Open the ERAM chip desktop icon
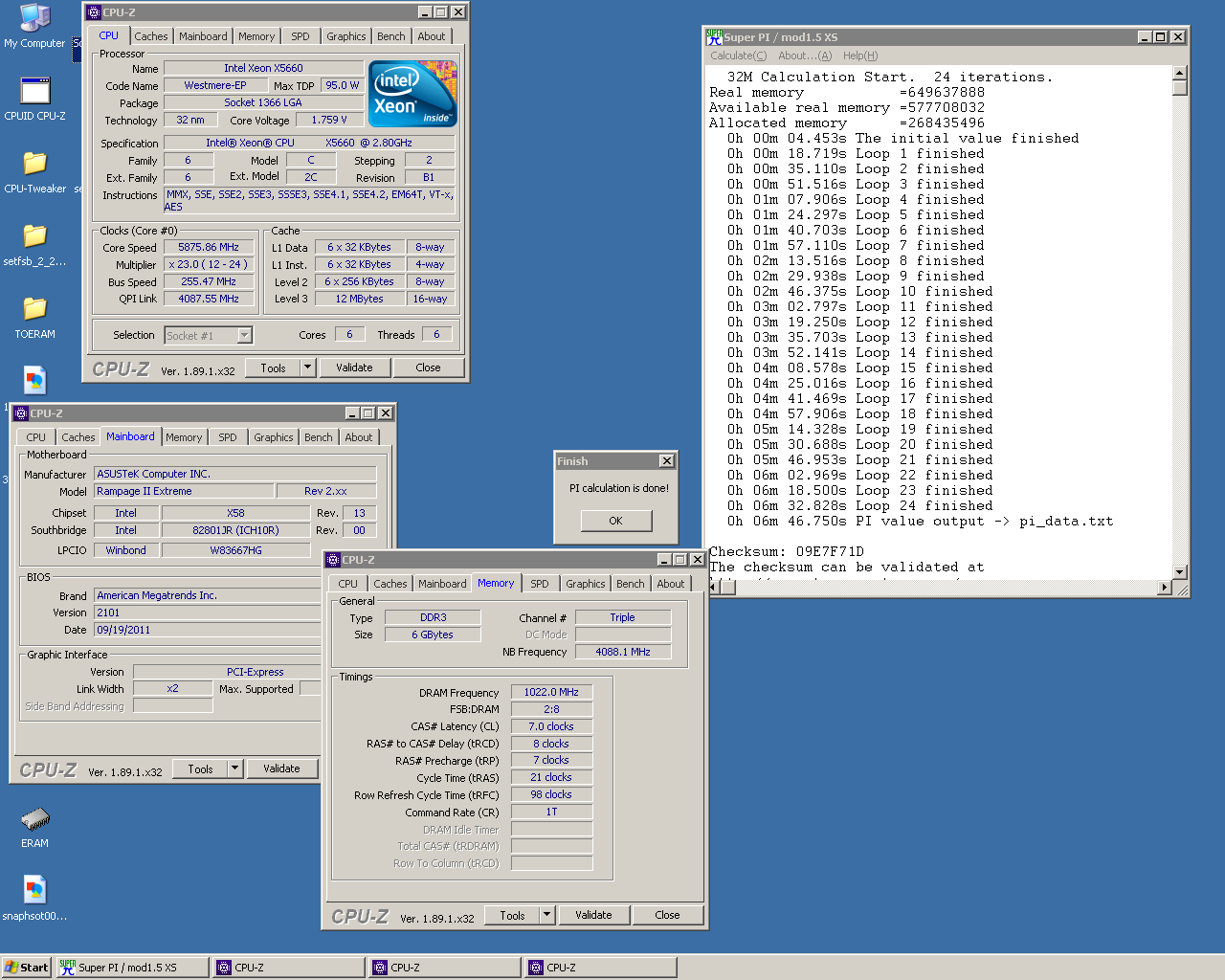Image resolution: width=1225 pixels, height=980 pixels. [35, 826]
